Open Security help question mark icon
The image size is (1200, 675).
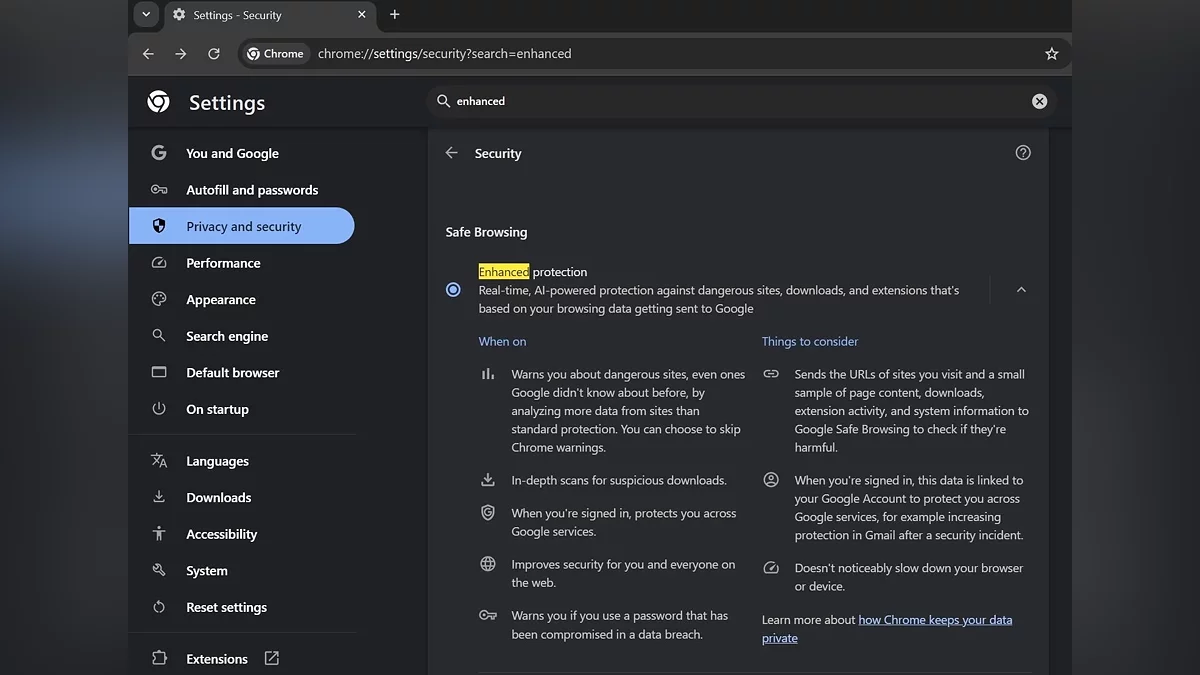1022,153
